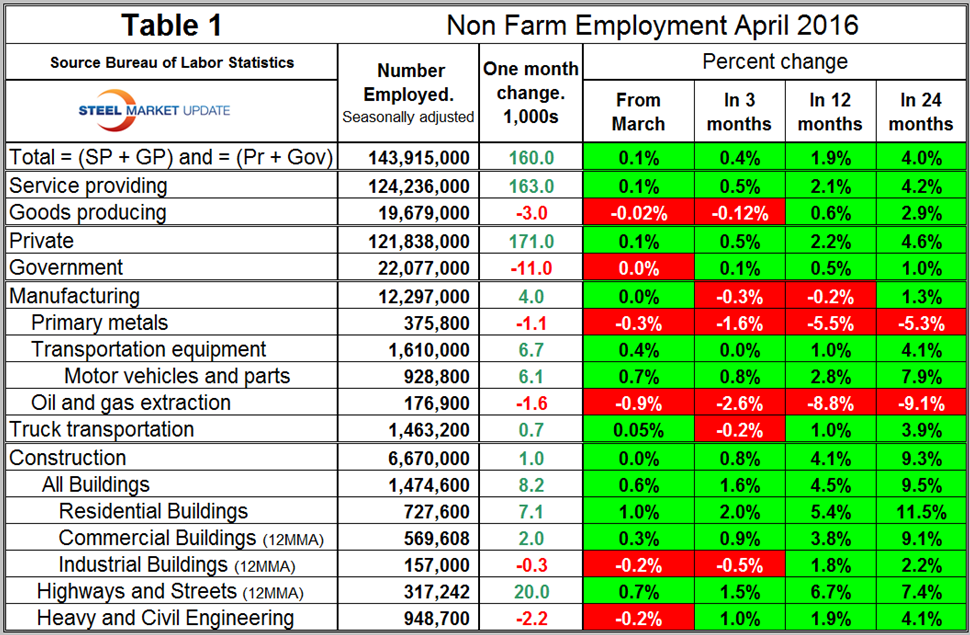Click the Goods producing row label
Image resolution: width=970 pixels, height=635 pixels.
87,213
